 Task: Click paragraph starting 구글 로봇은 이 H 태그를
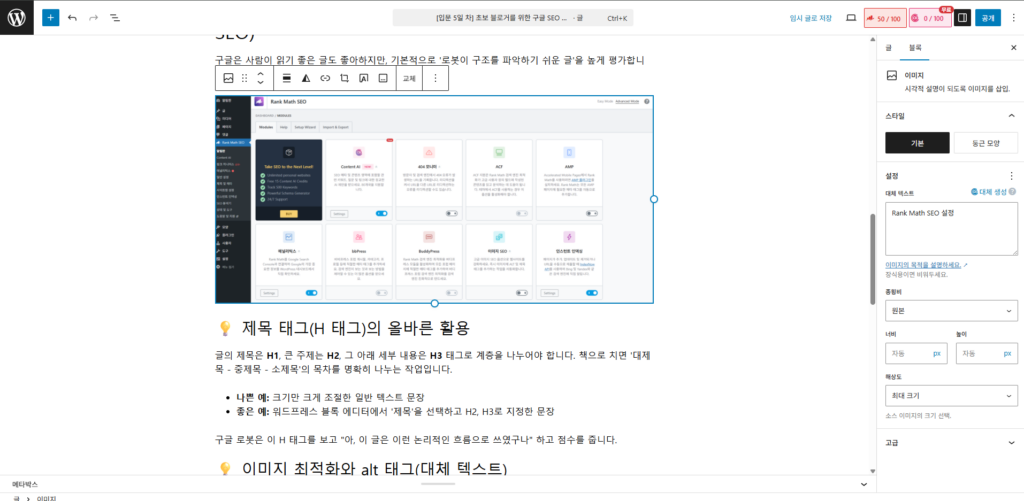point(416,440)
